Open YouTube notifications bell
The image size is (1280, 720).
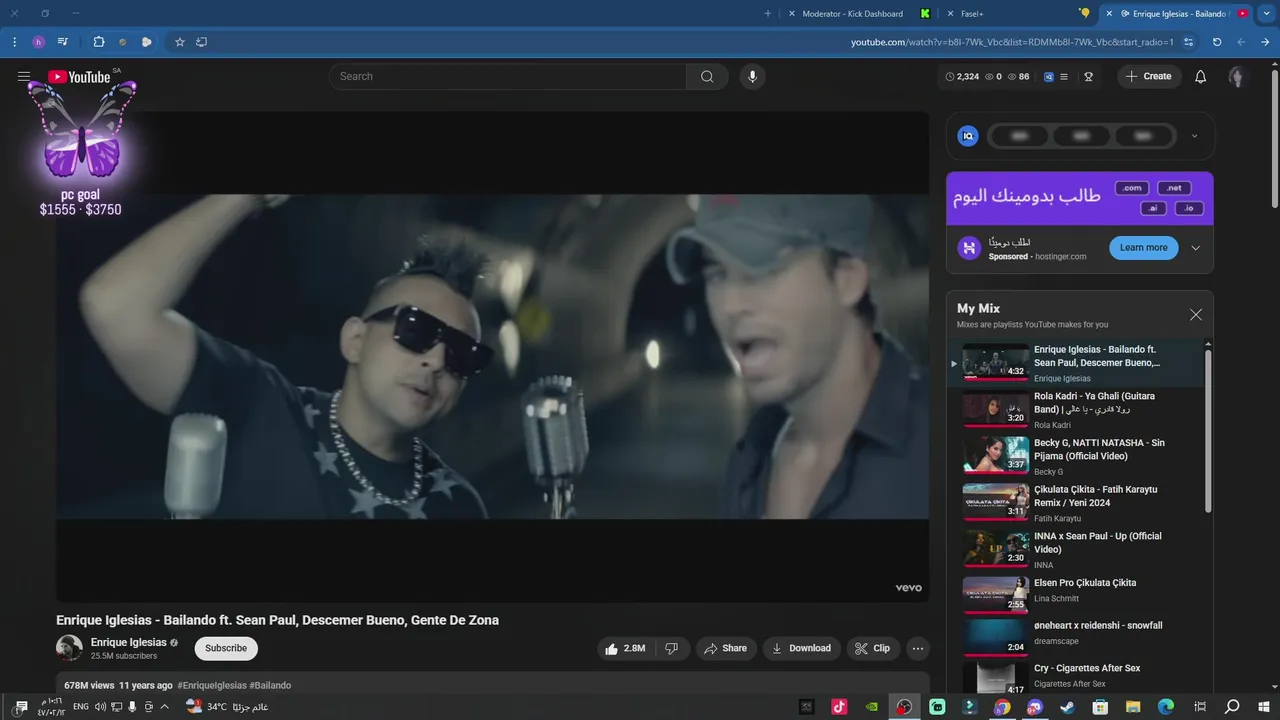(x=1201, y=77)
